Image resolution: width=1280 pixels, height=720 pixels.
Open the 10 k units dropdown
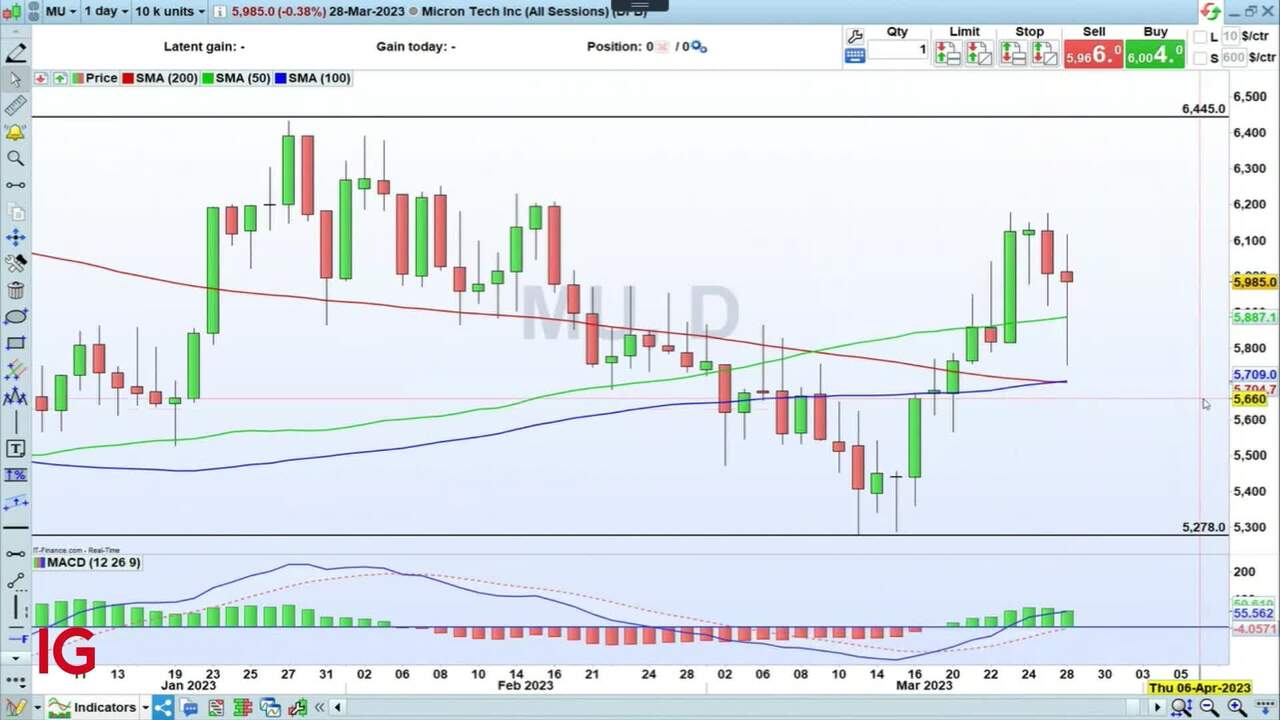[x=169, y=11]
